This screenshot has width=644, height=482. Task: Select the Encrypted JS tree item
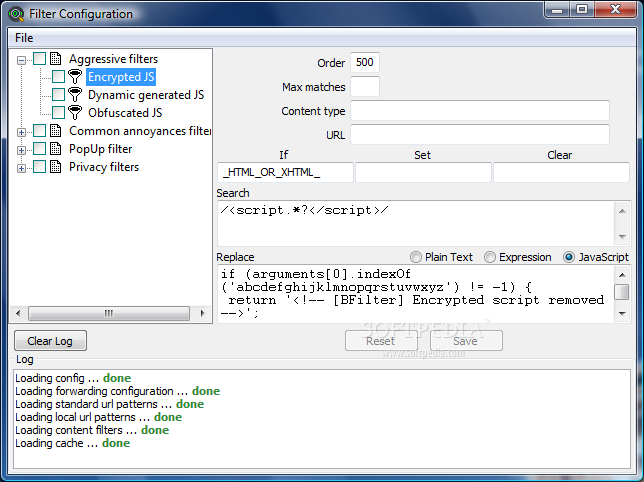tap(121, 77)
